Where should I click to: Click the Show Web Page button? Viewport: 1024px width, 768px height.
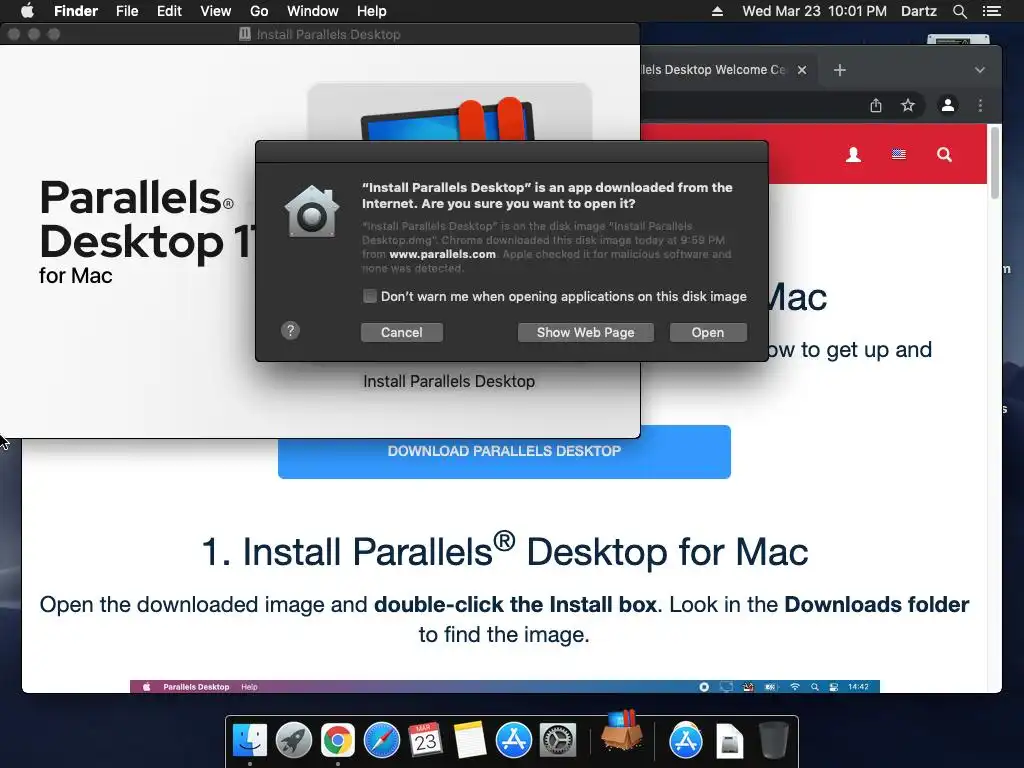[585, 332]
